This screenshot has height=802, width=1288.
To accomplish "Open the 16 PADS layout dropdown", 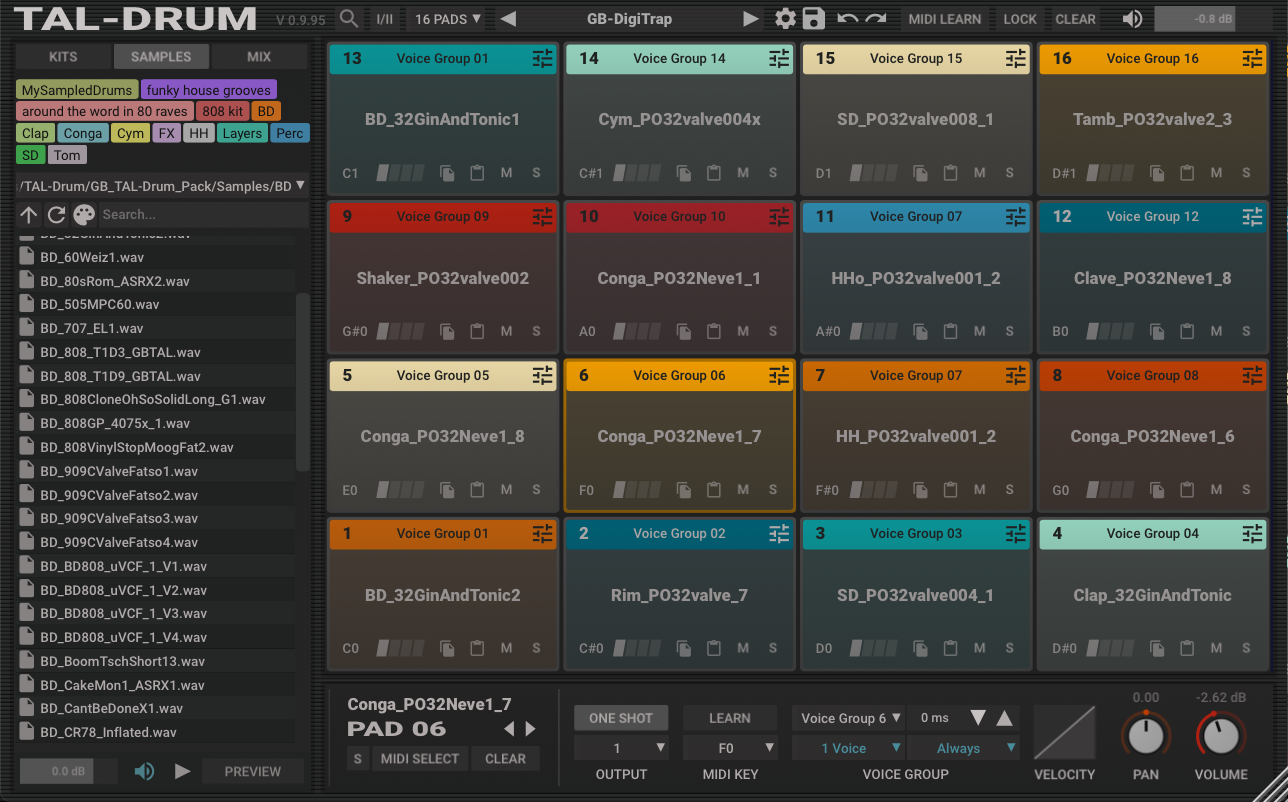I will [x=447, y=19].
